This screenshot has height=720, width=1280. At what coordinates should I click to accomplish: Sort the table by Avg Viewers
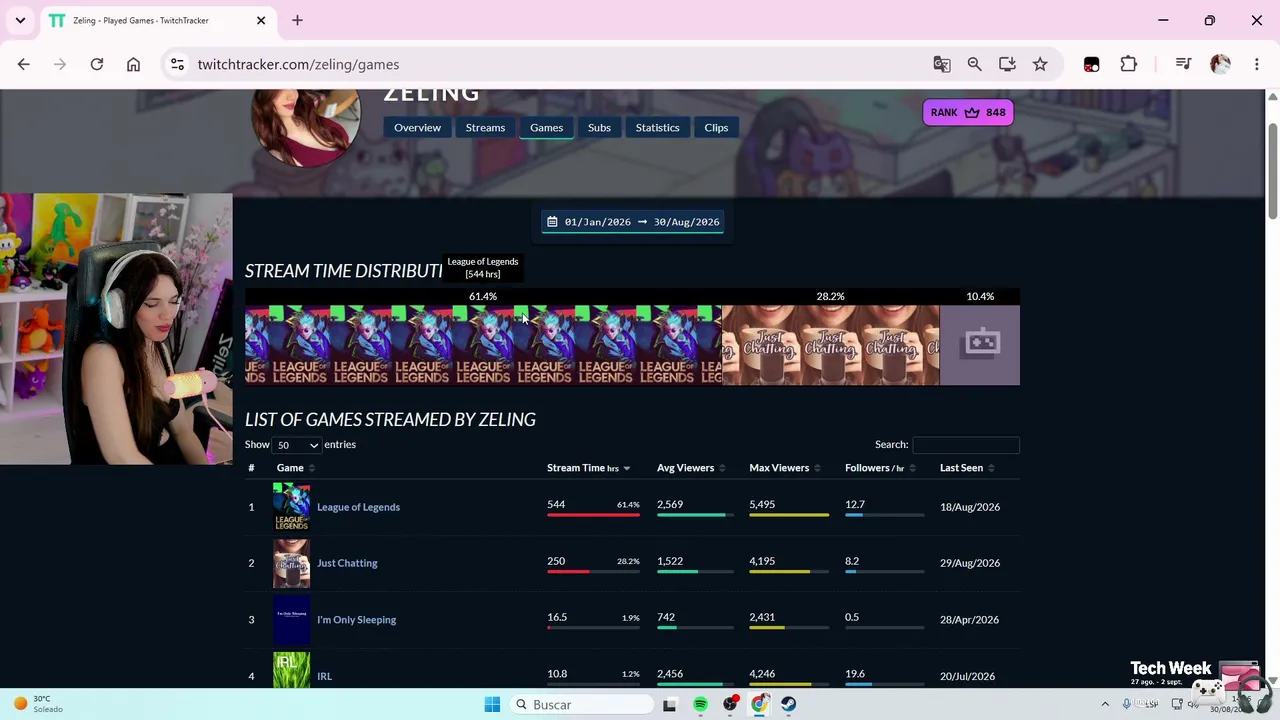point(691,468)
